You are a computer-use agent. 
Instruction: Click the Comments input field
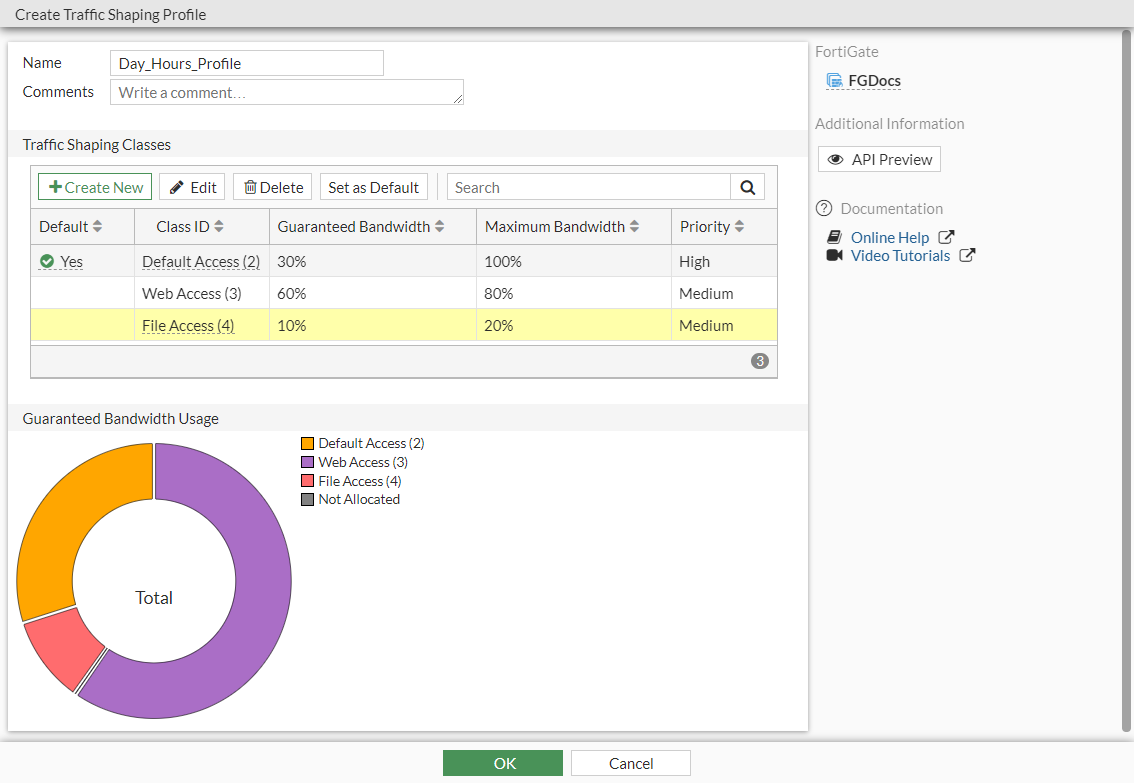[x=287, y=92]
